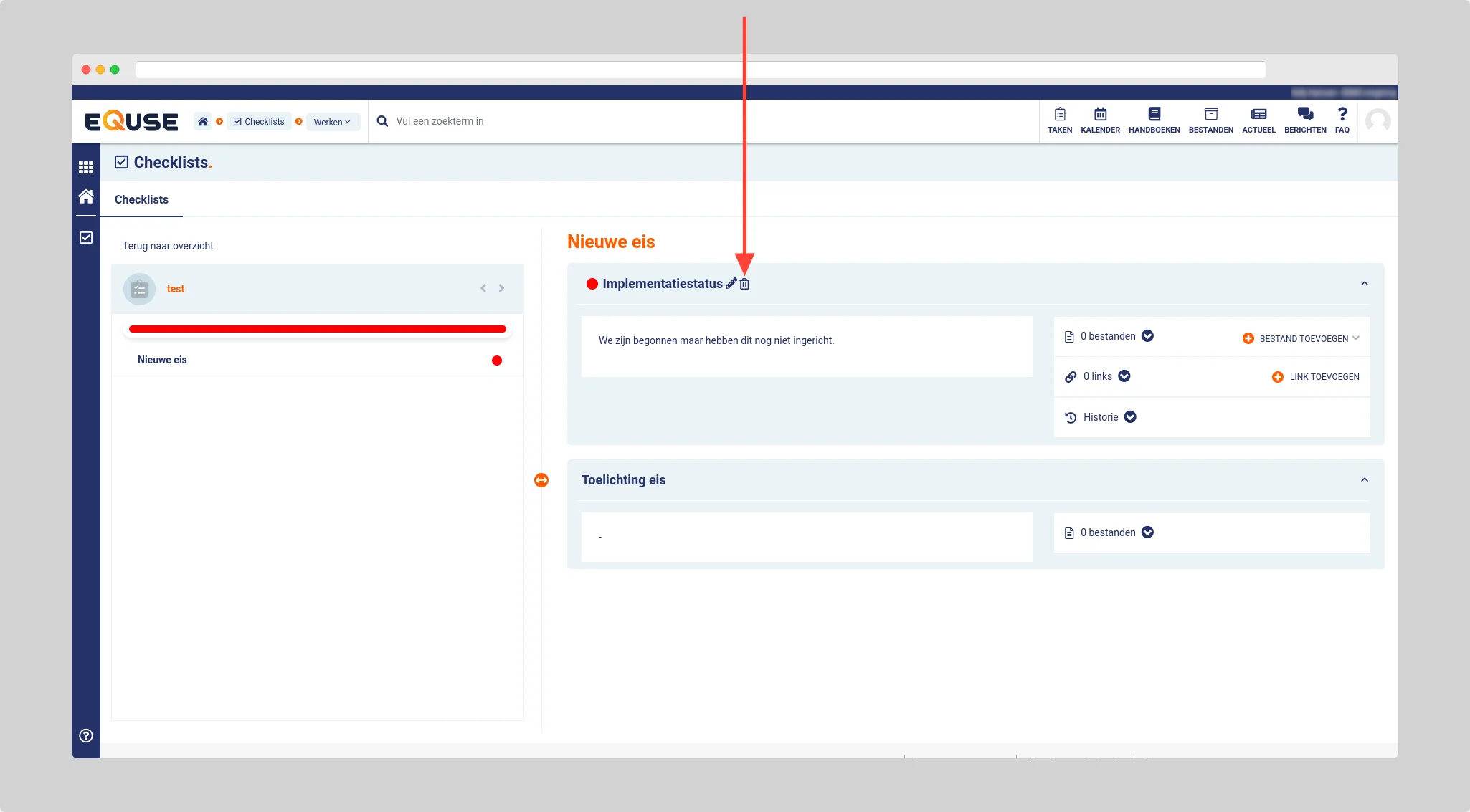The image size is (1470, 812).
Task: Click the apps grid icon in sidebar
Action: [x=86, y=167]
